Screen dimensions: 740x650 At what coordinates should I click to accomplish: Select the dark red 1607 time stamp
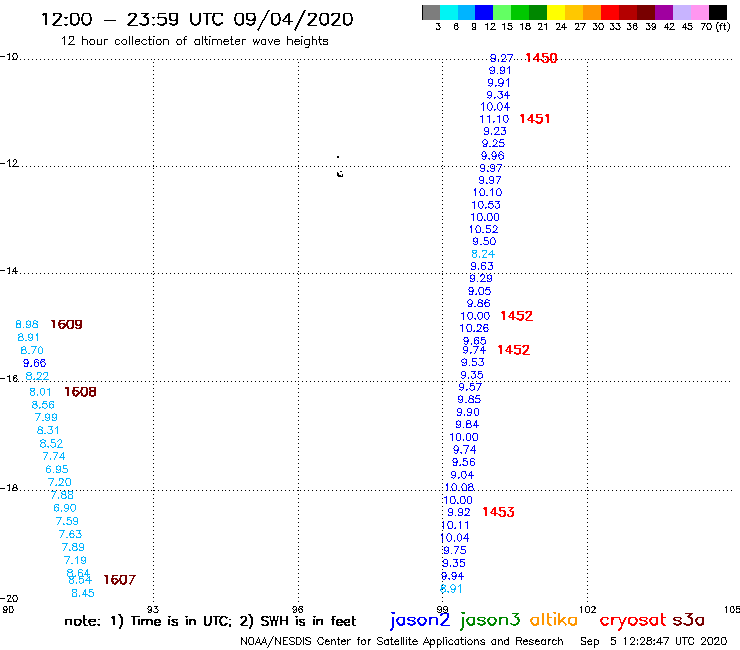[x=119, y=580]
